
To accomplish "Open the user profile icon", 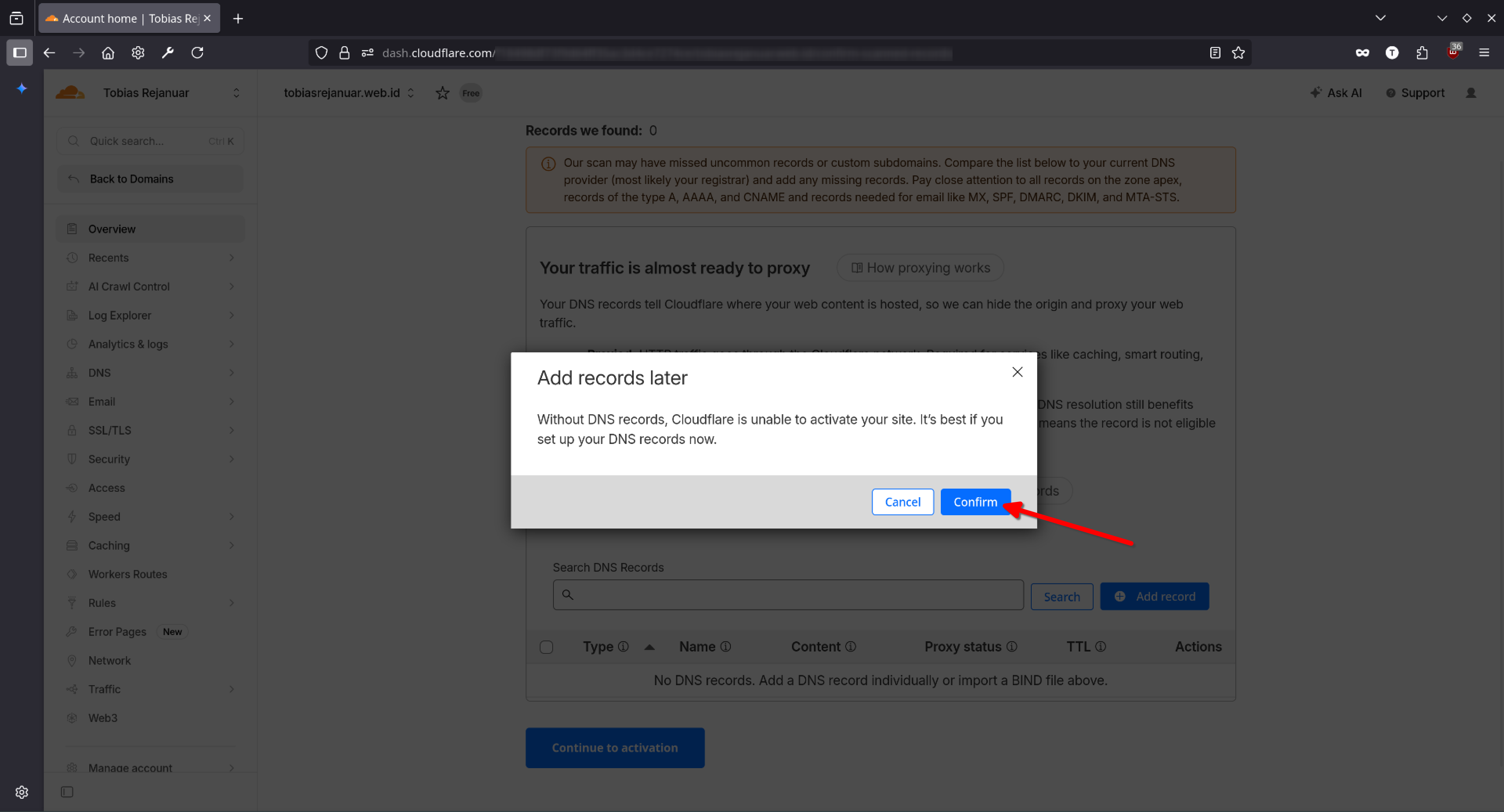I will click(x=1470, y=93).
